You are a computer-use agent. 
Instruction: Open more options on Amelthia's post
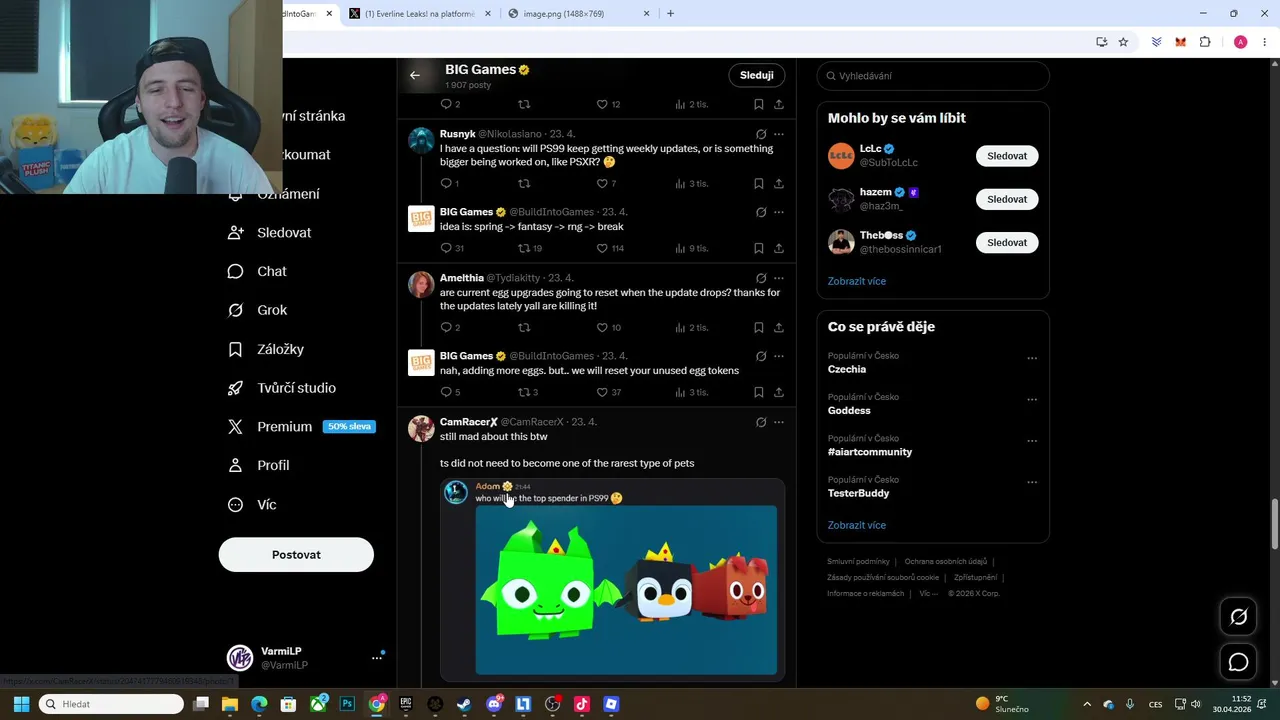pyautogui.click(x=778, y=278)
